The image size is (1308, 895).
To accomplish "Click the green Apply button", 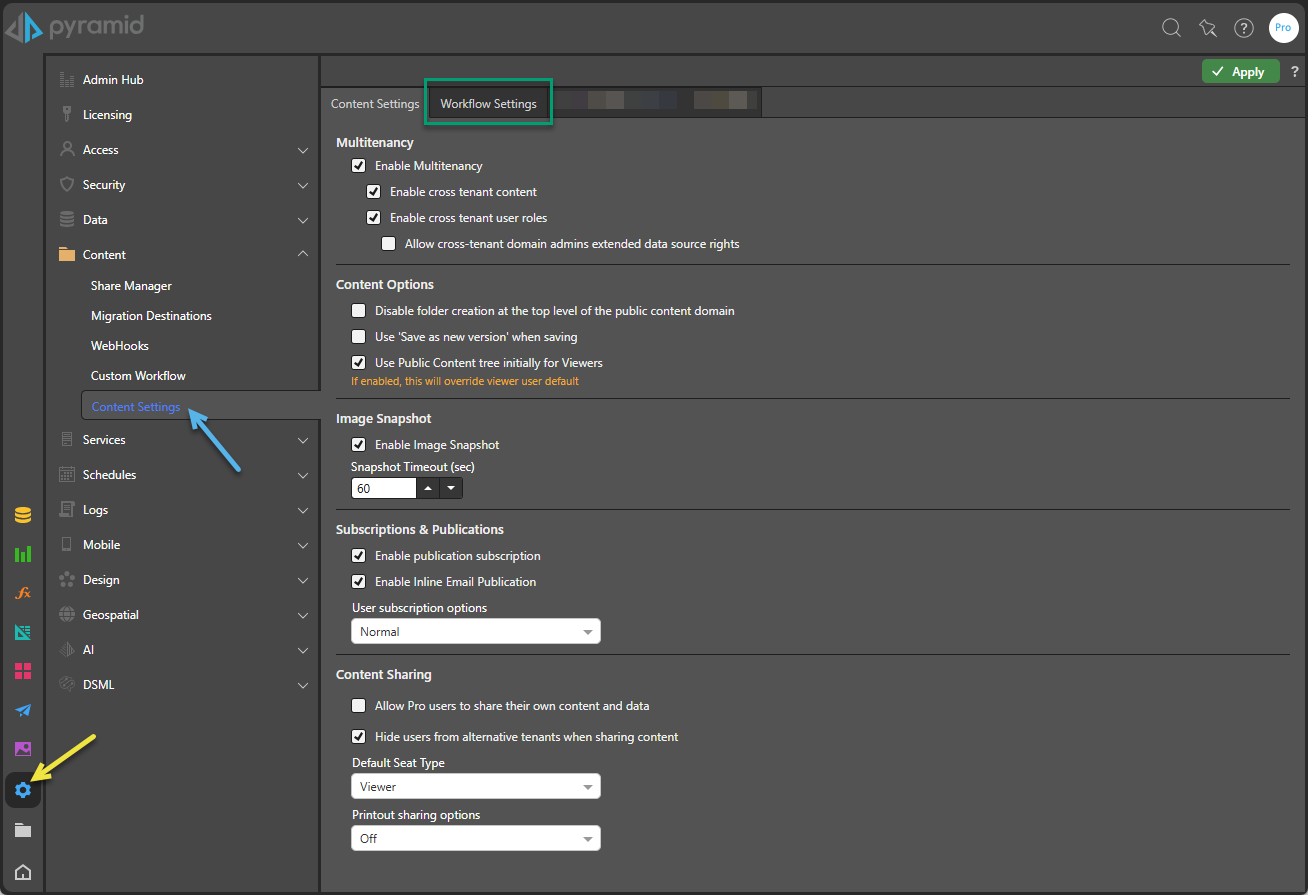I will [x=1240, y=71].
